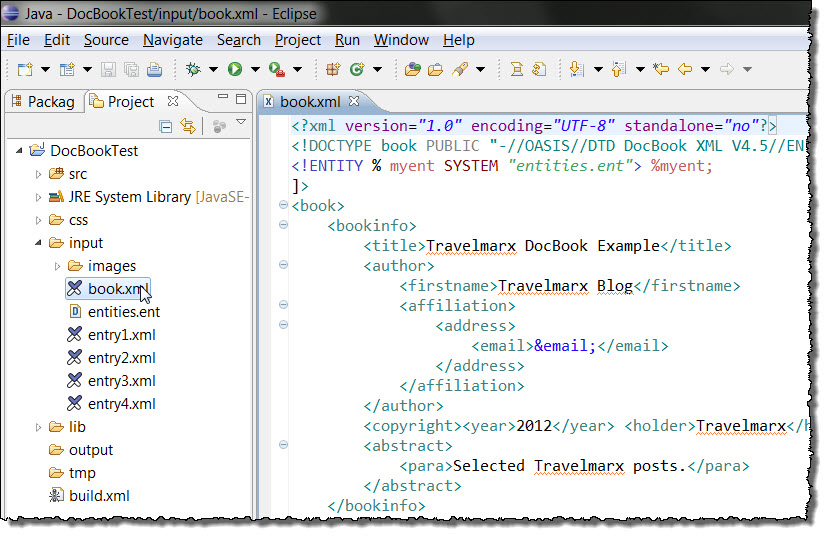This screenshot has height=537, width=829.
Task: Open the dropdown arrow next to Run button
Action: tap(255, 69)
